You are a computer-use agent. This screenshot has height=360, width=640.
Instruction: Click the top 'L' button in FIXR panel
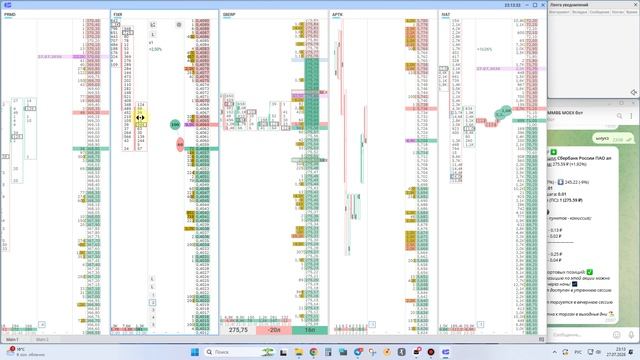(153, 35)
